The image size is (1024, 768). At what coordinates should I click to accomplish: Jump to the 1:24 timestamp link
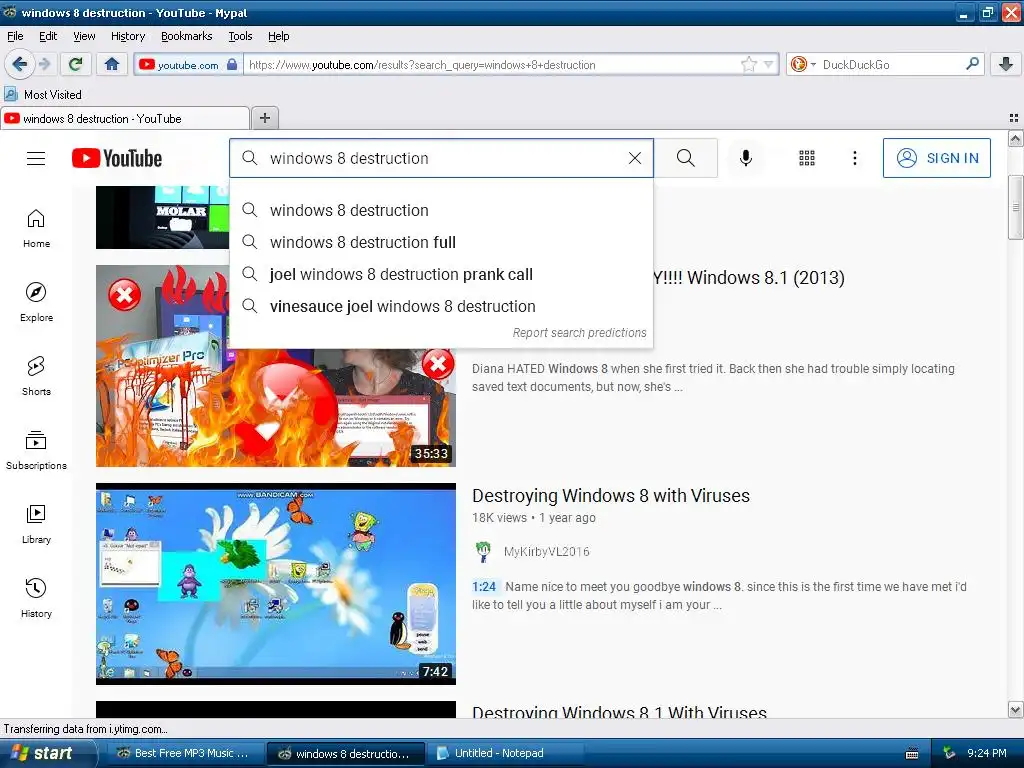pyautogui.click(x=484, y=586)
